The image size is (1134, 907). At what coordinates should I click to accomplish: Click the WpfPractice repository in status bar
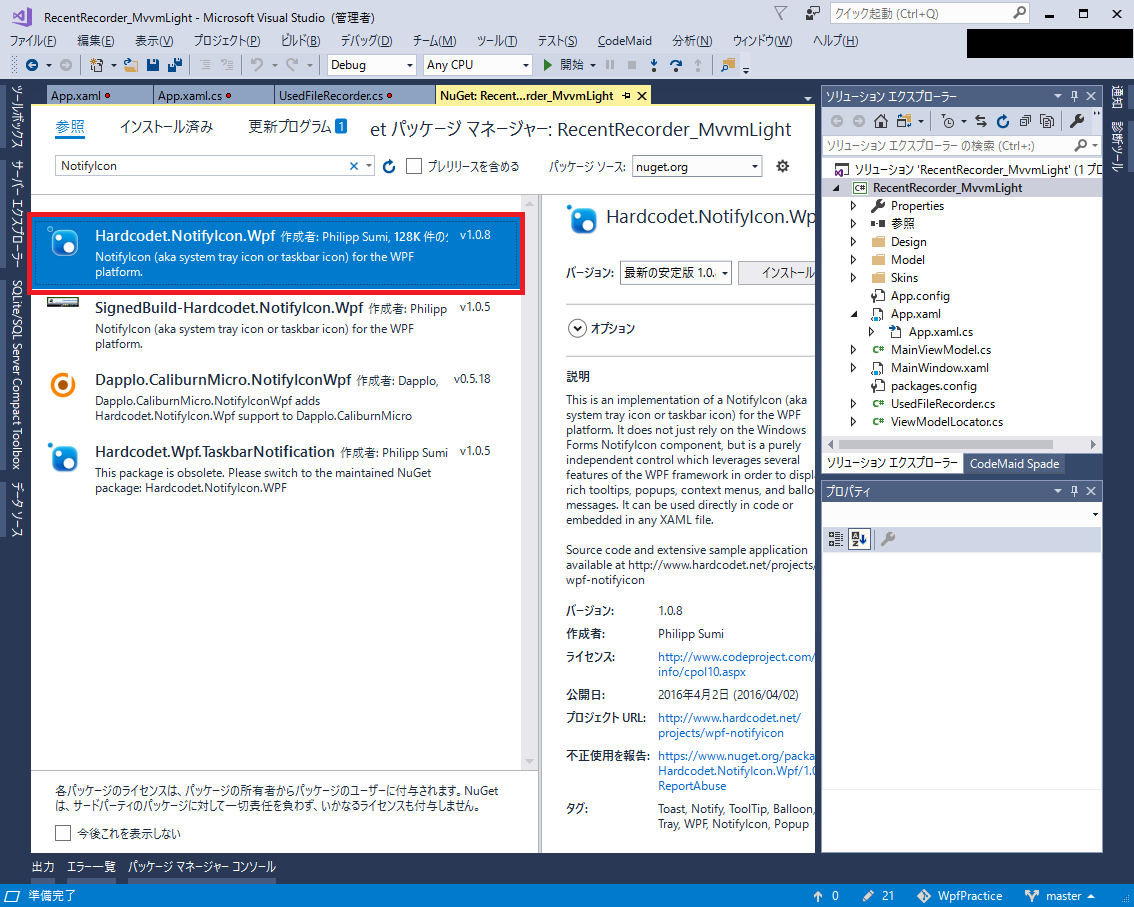[960, 896]
